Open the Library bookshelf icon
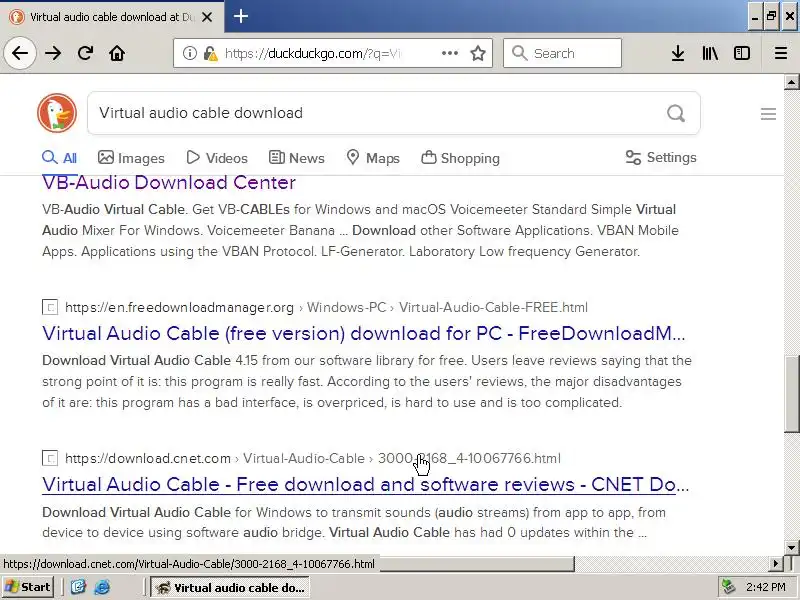 [x=710, y=53]
